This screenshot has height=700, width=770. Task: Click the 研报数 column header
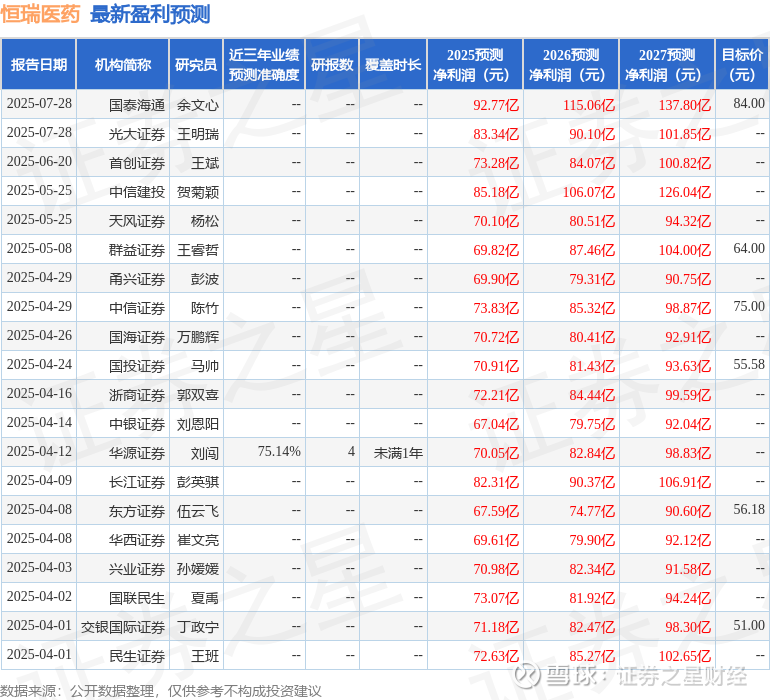click(332, 65)
